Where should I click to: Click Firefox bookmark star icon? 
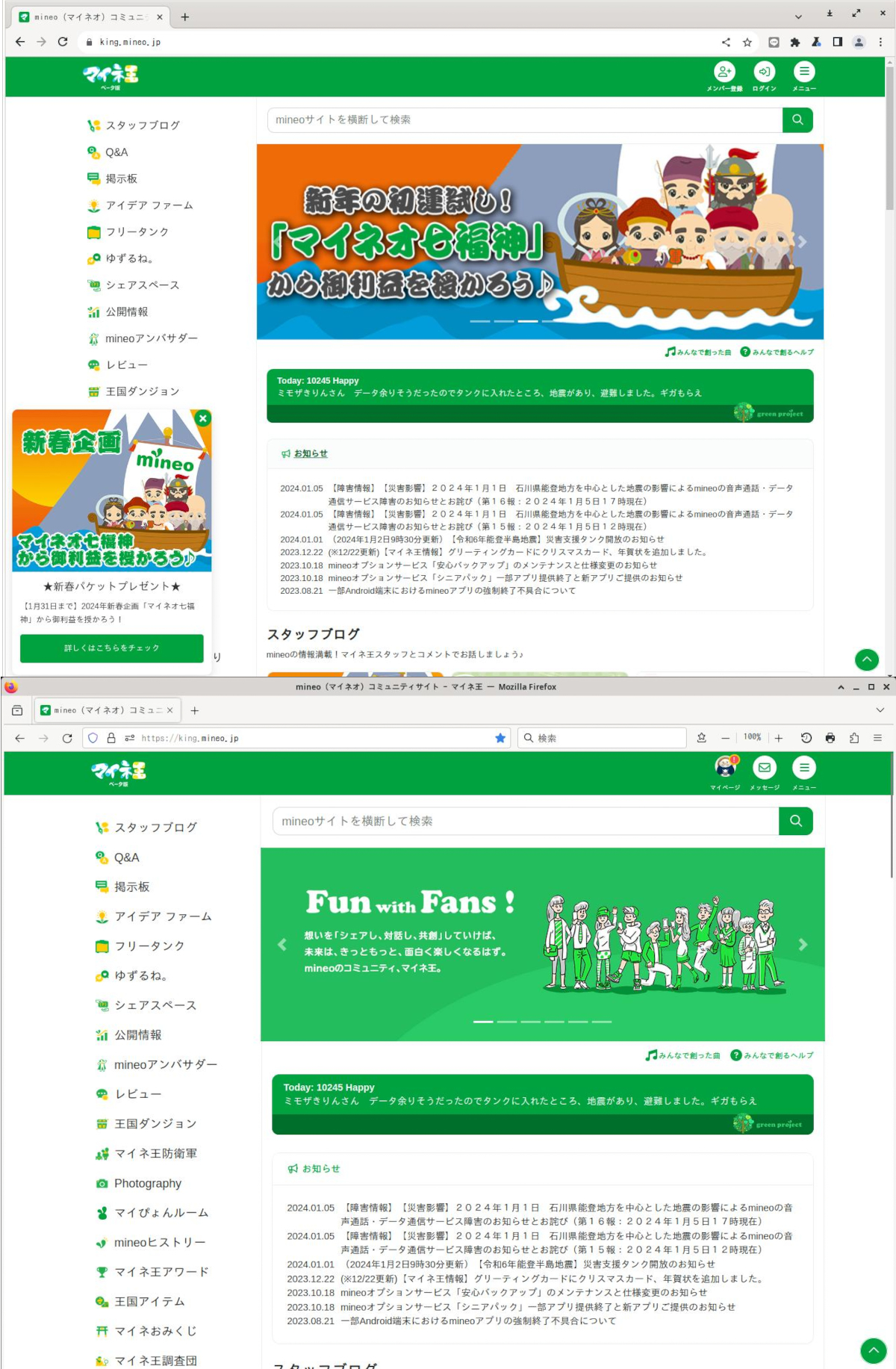(x=500, y=738)
